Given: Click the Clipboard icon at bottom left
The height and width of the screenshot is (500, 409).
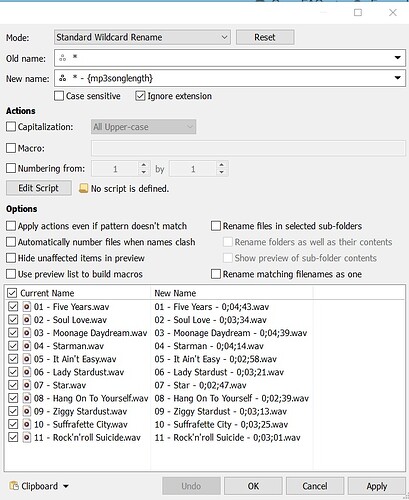Looking at the screenshot, I should point(14,486).
